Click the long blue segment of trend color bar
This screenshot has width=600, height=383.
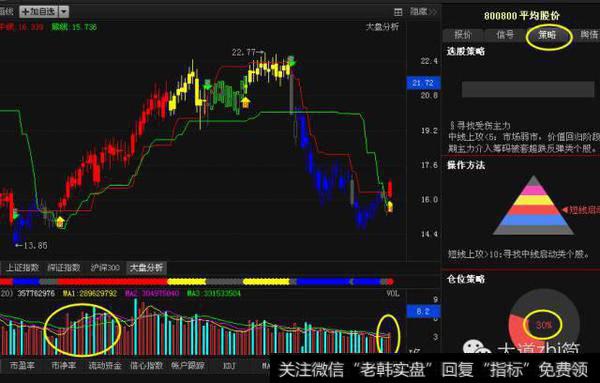coord(323,282)
